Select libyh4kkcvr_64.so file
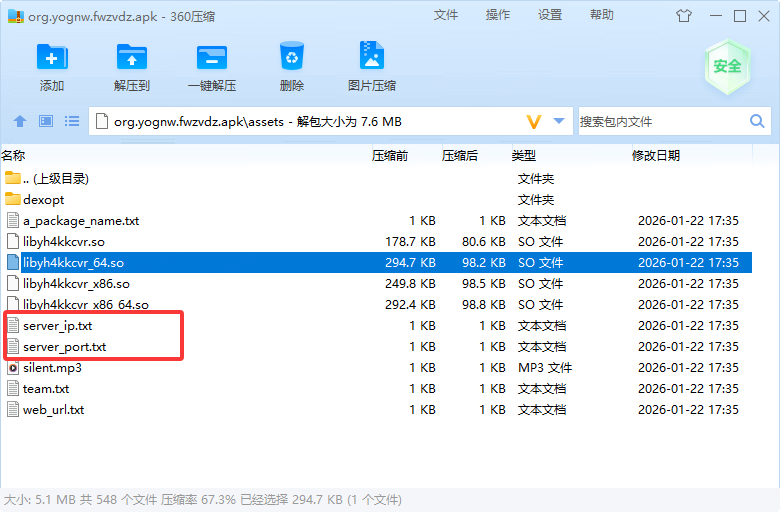780x512 pixels. (376, 262)
